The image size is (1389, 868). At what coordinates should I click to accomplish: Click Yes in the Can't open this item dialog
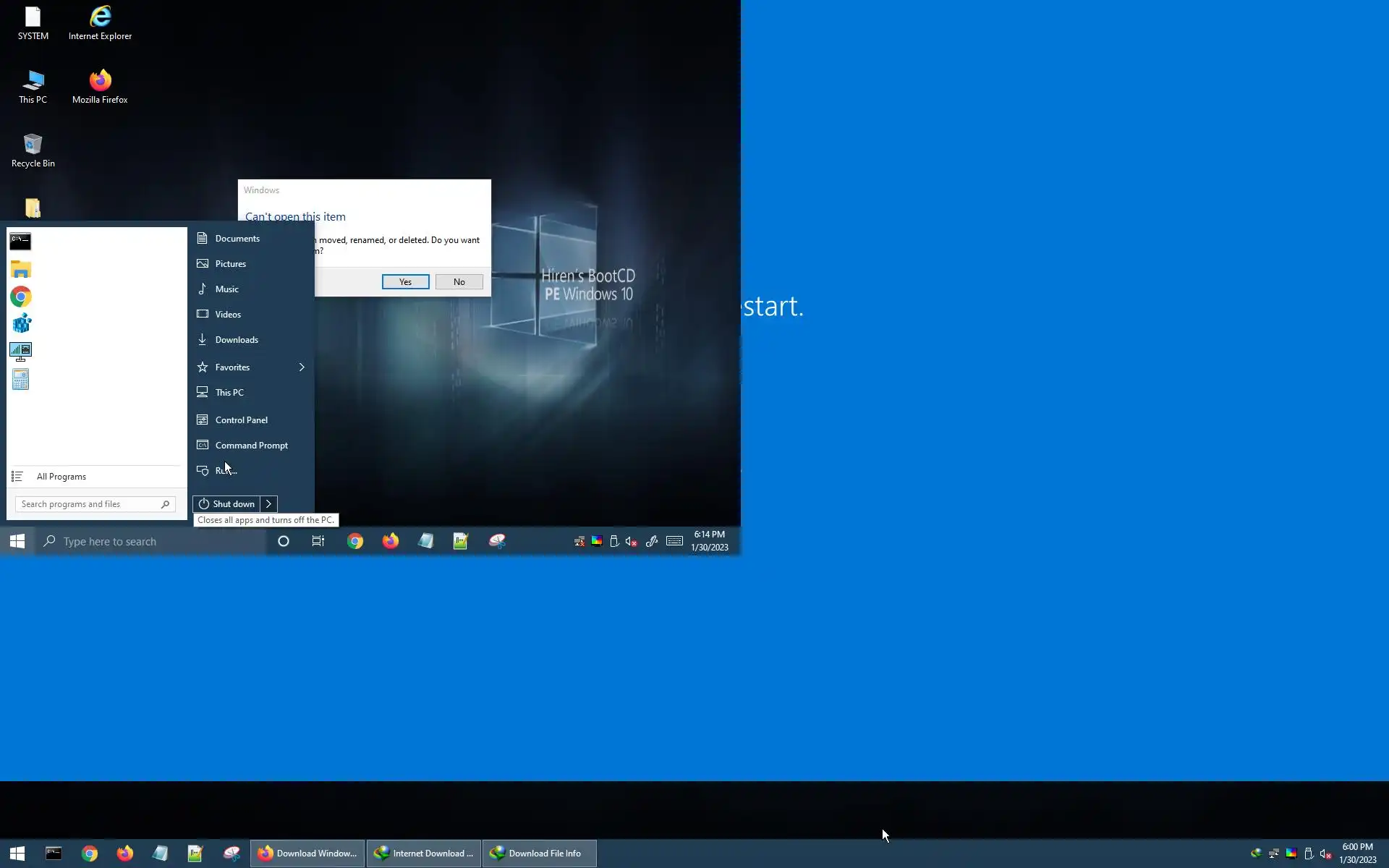point(405,282)
